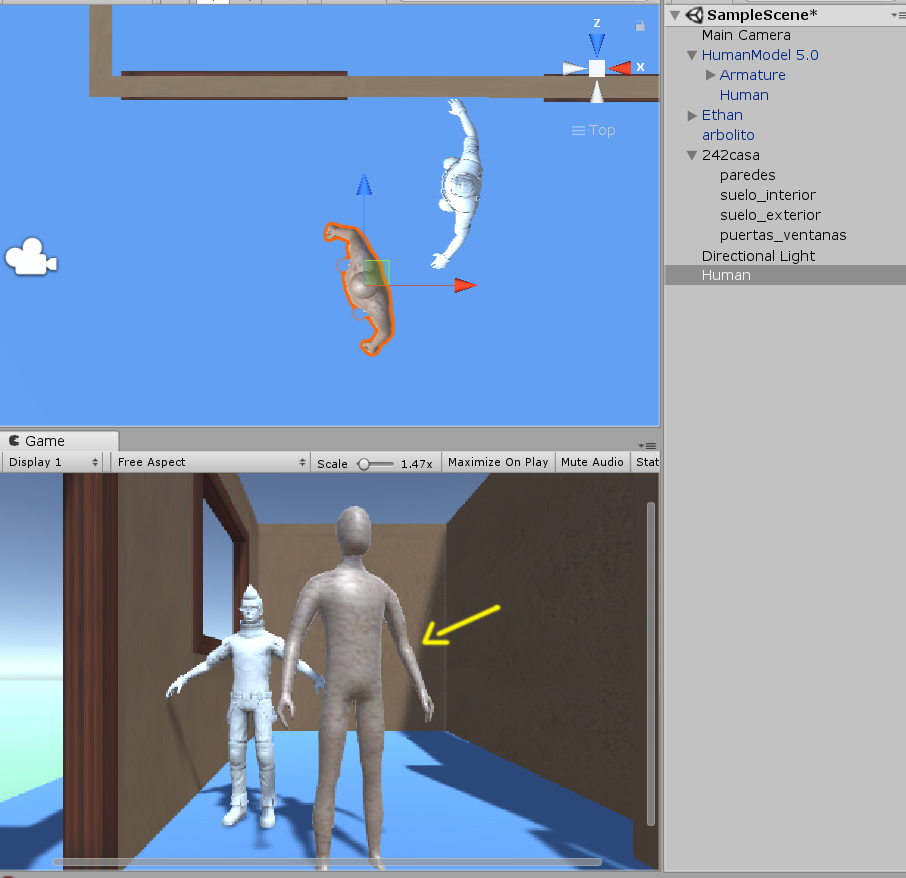Image resolution: width=906 pixels, height=878 pixels.
Task: Toggle Maximize On Play
Action: point(498,462)
